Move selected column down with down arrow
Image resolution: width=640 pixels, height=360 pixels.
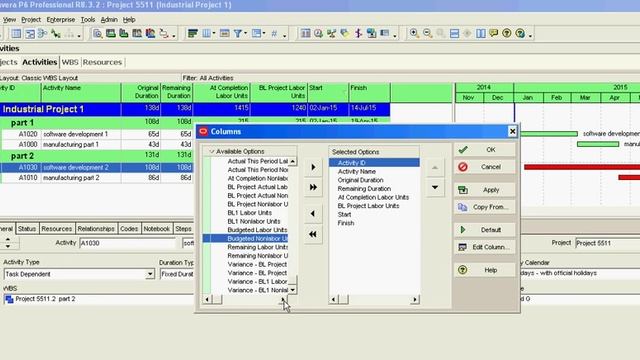point(435,187)
